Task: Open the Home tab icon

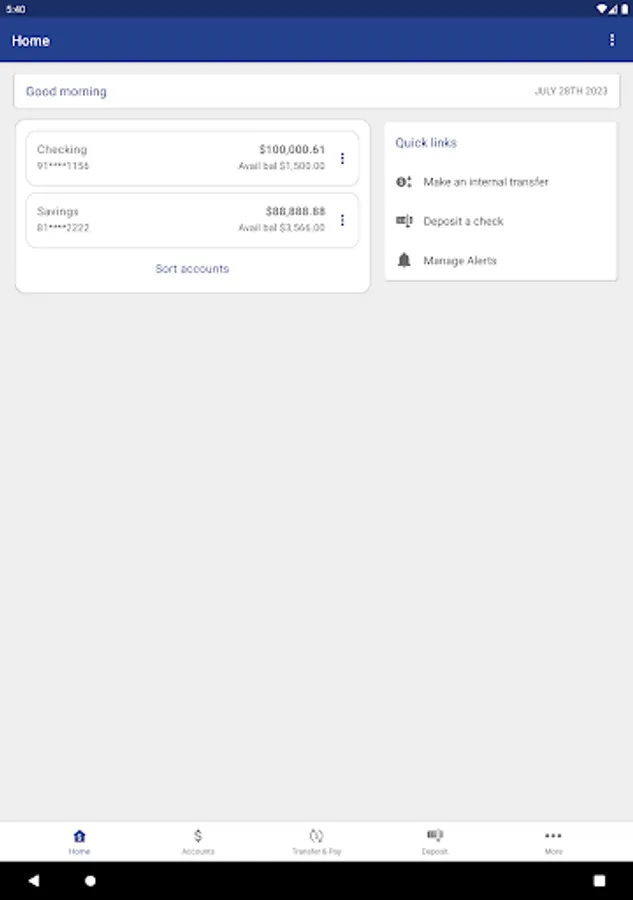Action: point(79,836)
